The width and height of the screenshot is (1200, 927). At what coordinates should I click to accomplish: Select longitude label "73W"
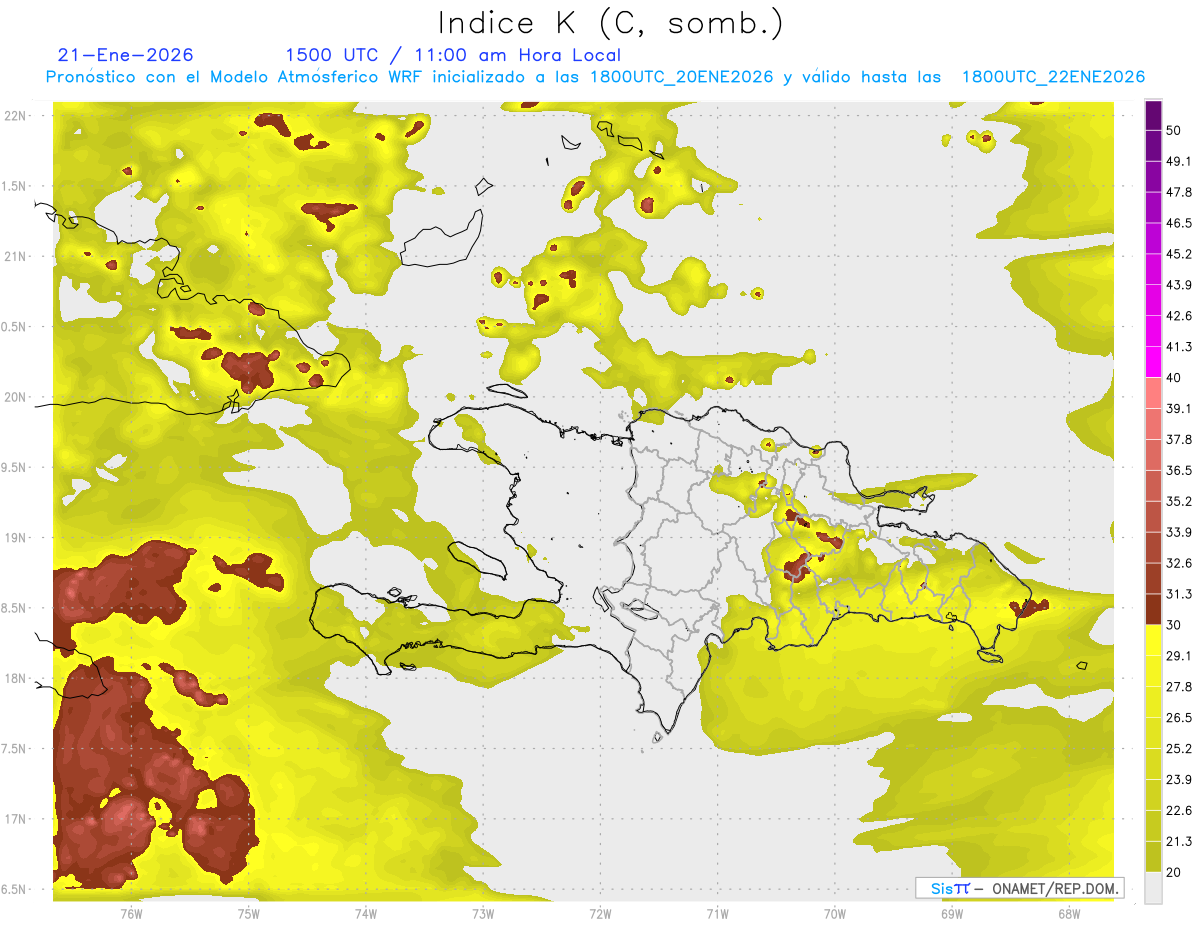click(x=483, y=913)
